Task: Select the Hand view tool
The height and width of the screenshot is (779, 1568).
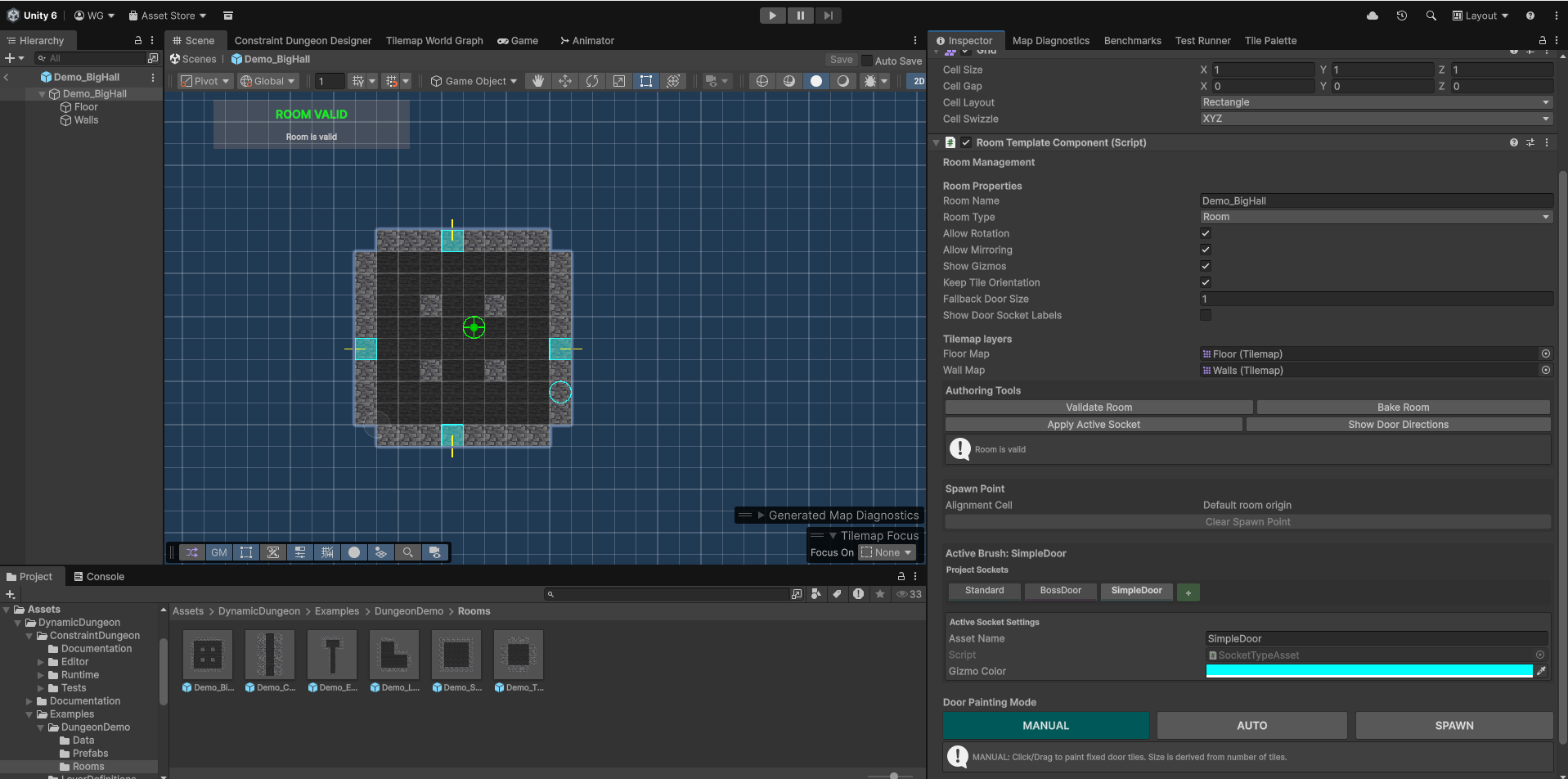Action: tap(537, 81)
